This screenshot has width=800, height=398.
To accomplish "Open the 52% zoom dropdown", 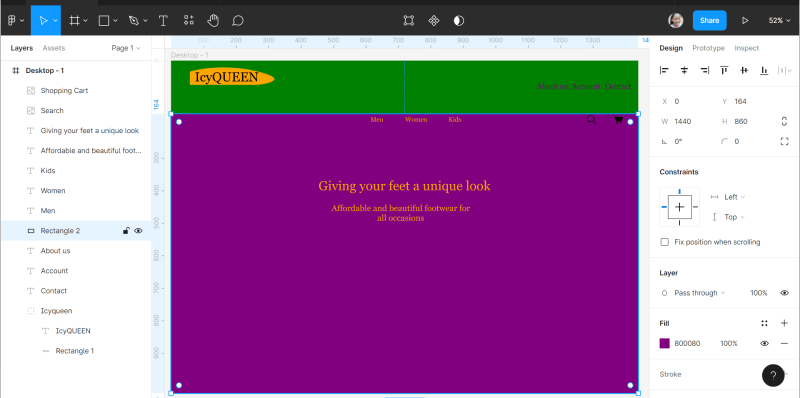I will (779, 20).
